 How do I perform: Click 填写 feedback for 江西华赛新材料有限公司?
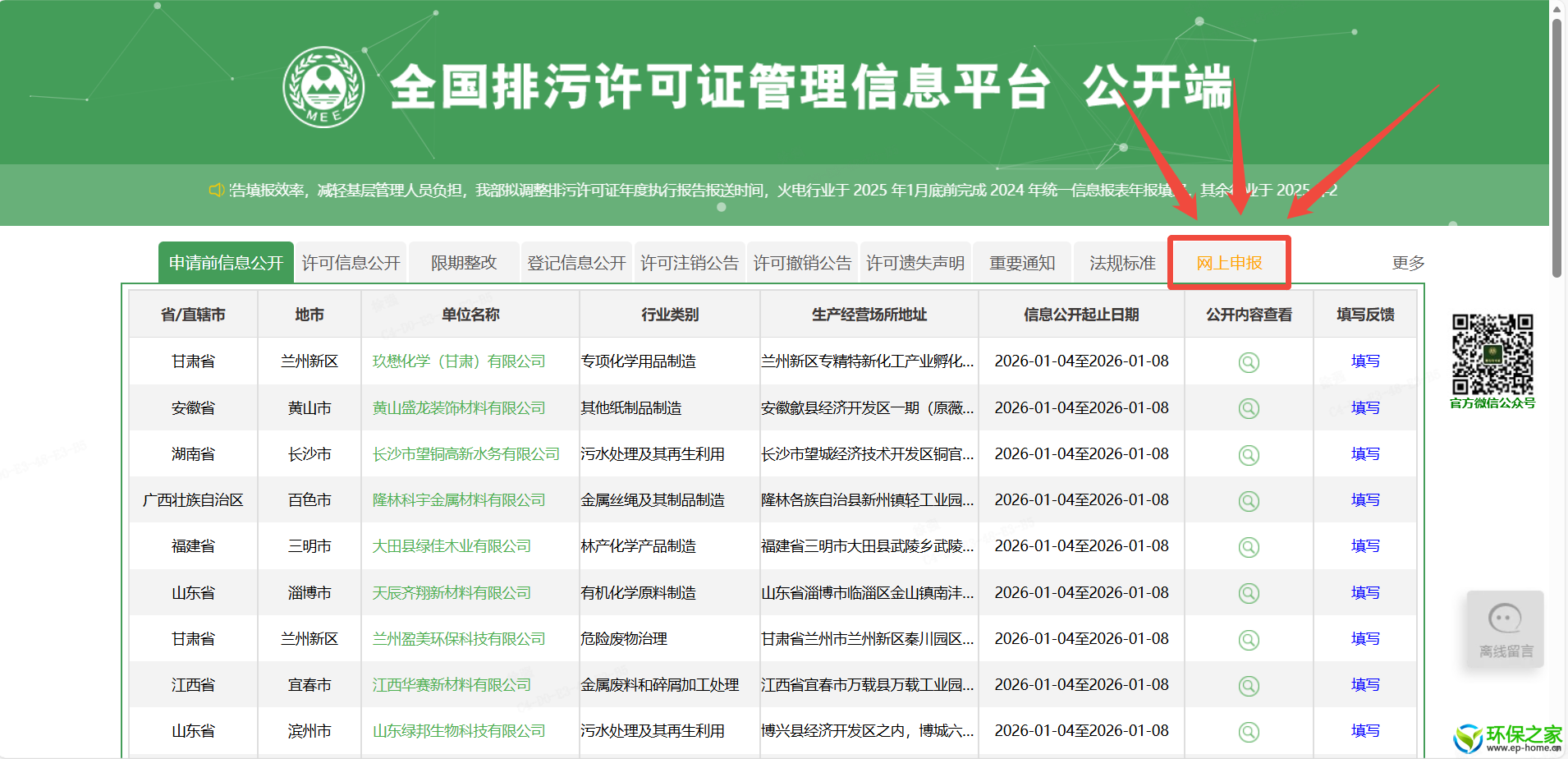tap(1364, 685)
